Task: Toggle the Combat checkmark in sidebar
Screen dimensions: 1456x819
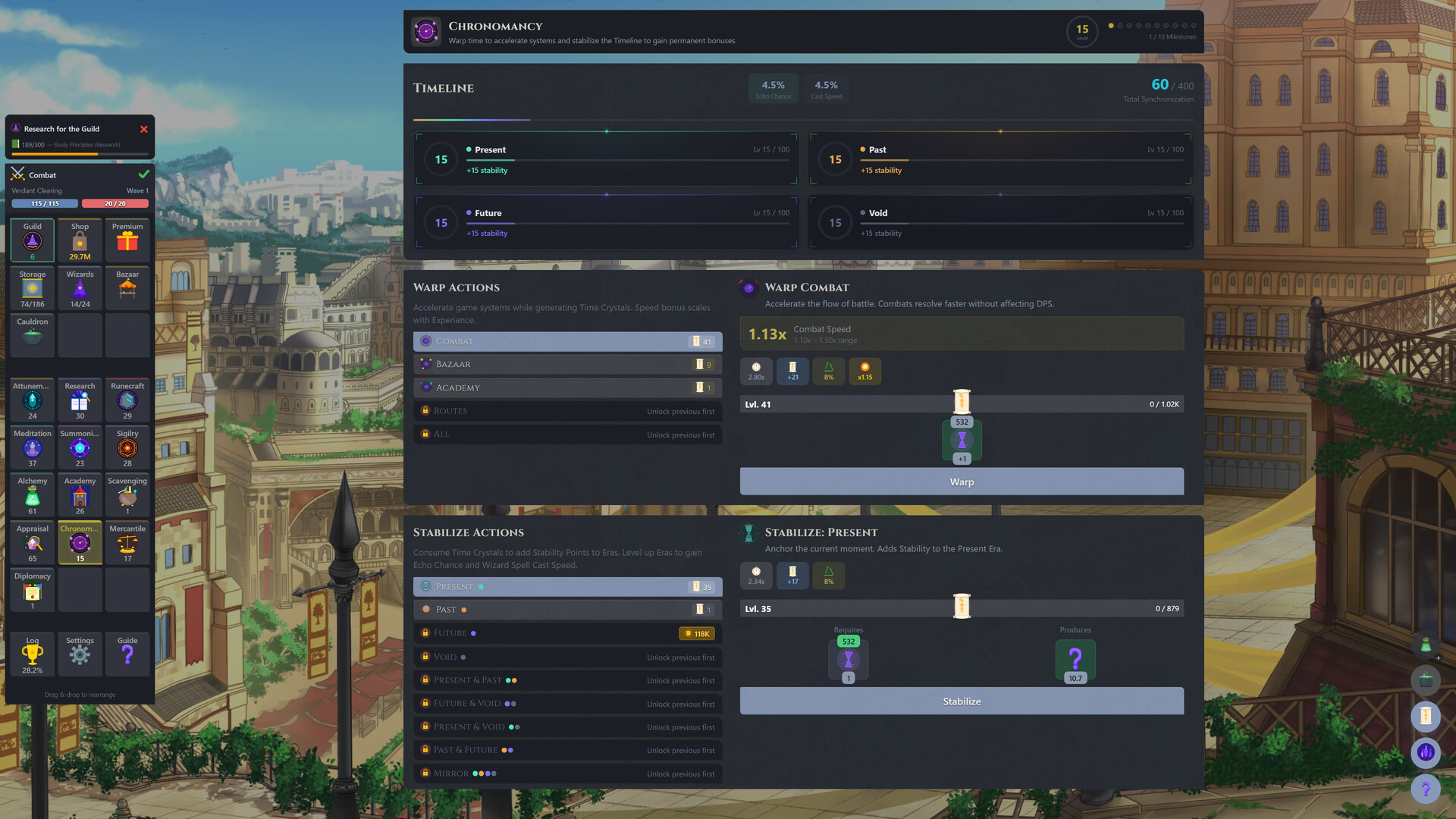Action: [143, 174]
